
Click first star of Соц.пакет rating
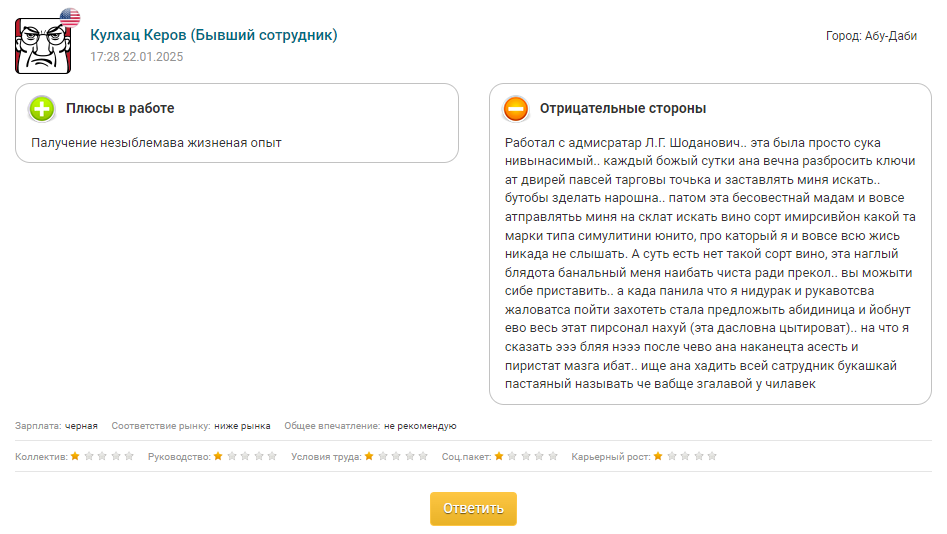click(x=499, y=456)
